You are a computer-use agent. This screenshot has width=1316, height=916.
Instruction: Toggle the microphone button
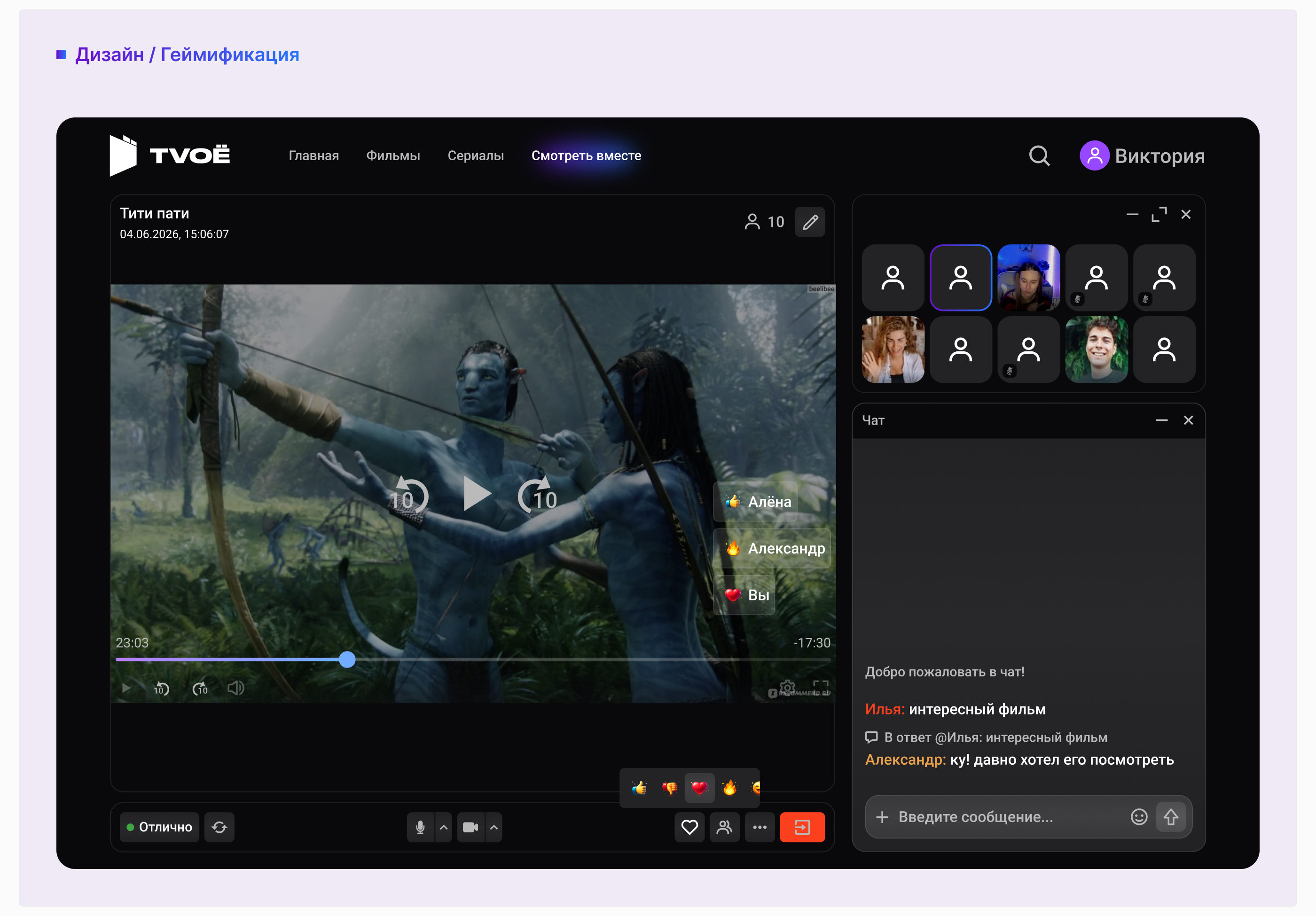(420, 827)
